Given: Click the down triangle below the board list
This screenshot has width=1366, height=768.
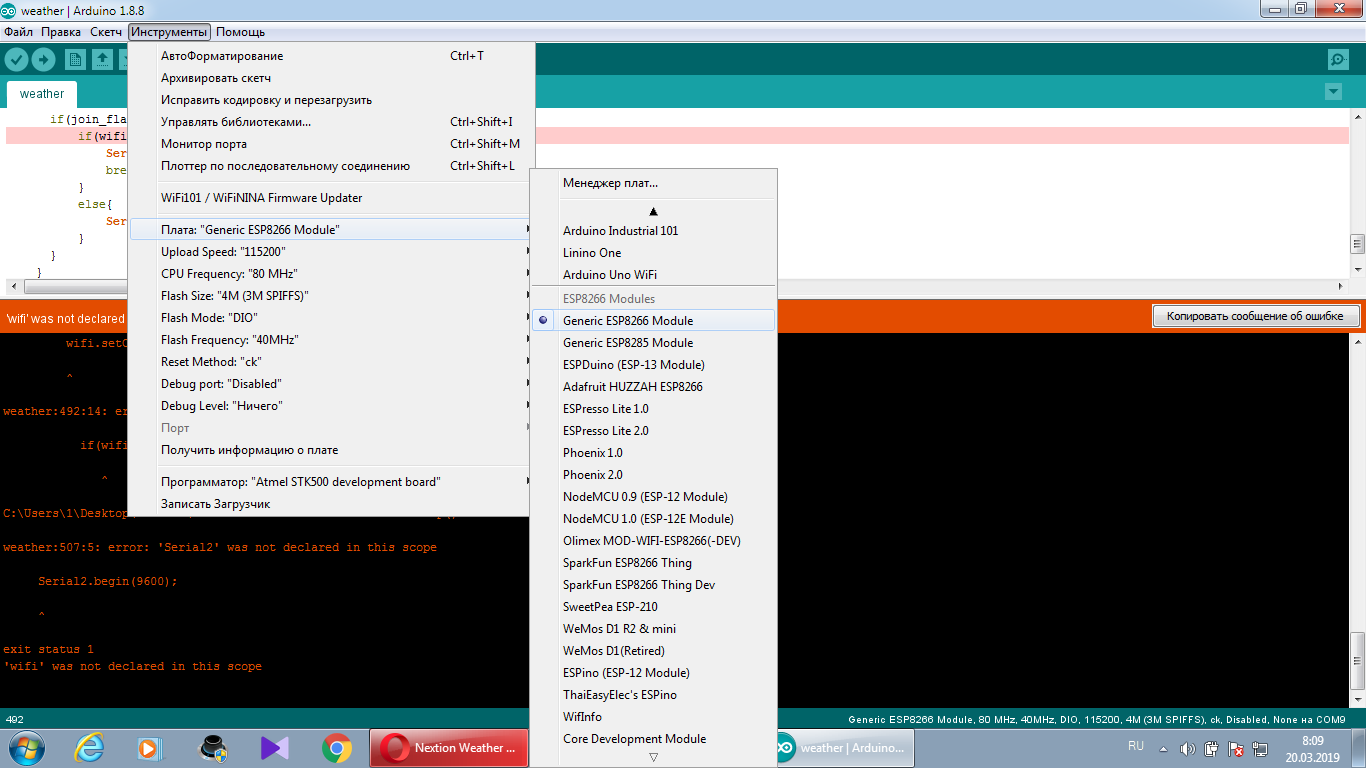Looking at the screenshot, I should 653,757.
